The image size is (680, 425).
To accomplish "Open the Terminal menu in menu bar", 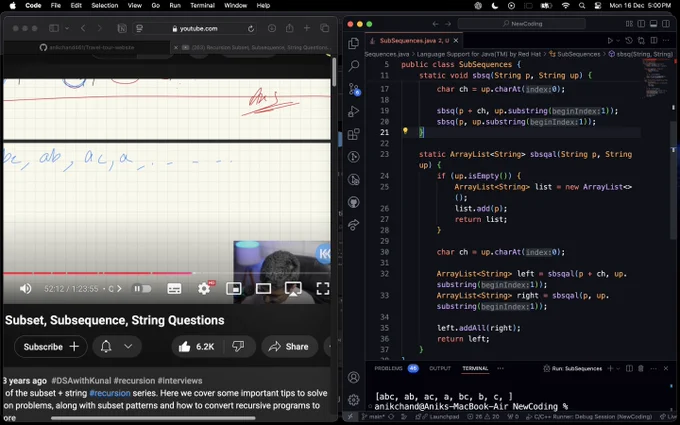I will coord(203,6).
